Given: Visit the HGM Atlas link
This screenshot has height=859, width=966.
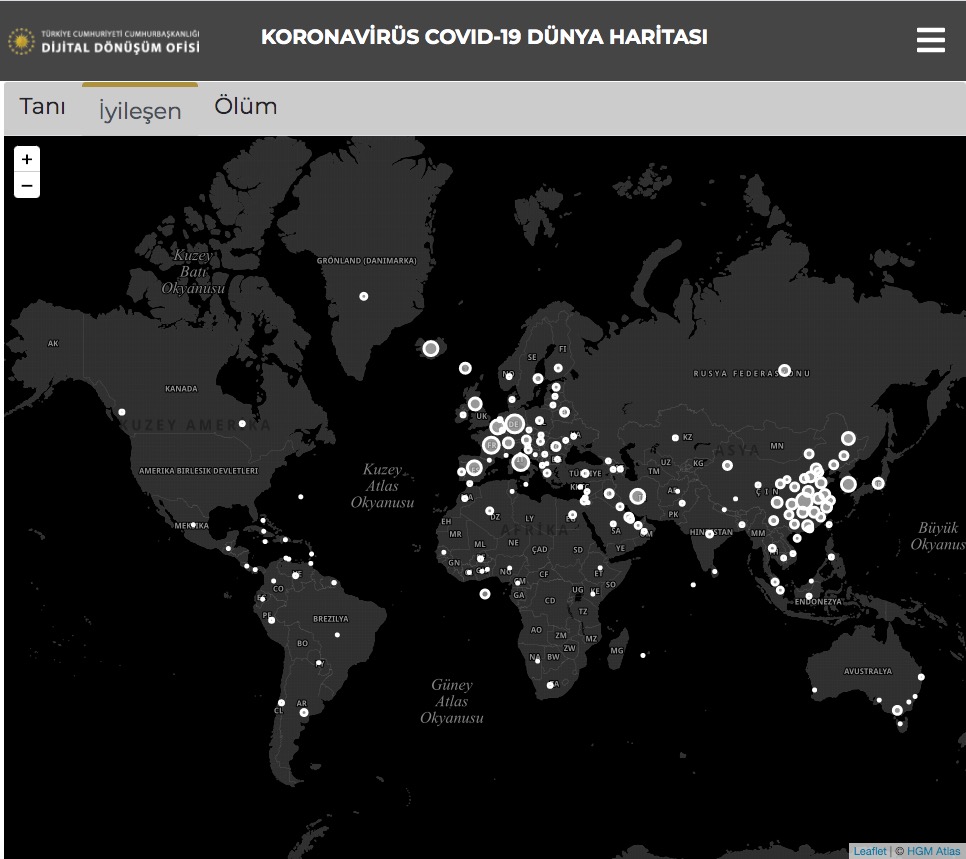Looking at the screenshot, I should coord(933,851).
